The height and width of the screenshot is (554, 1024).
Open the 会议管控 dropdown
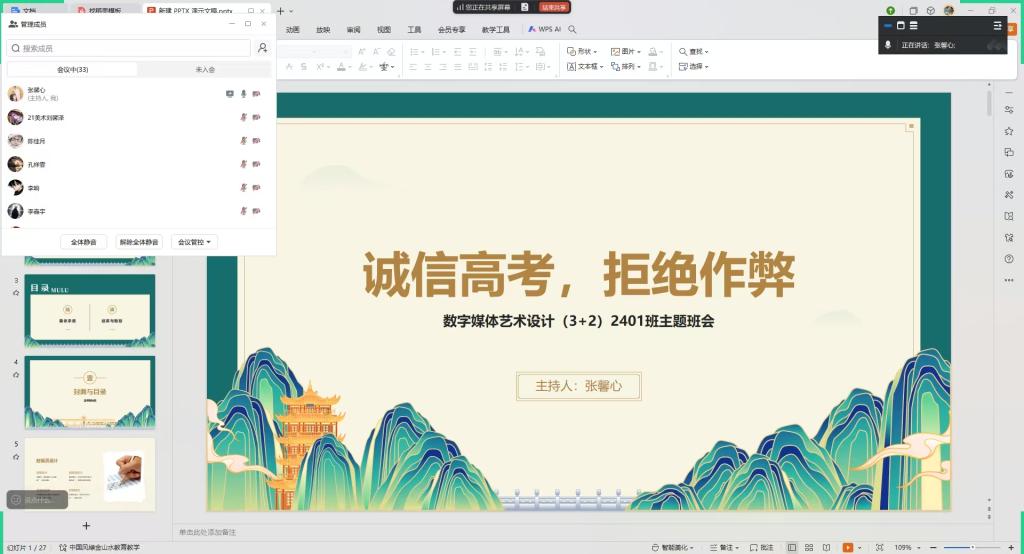pos(194,242)
